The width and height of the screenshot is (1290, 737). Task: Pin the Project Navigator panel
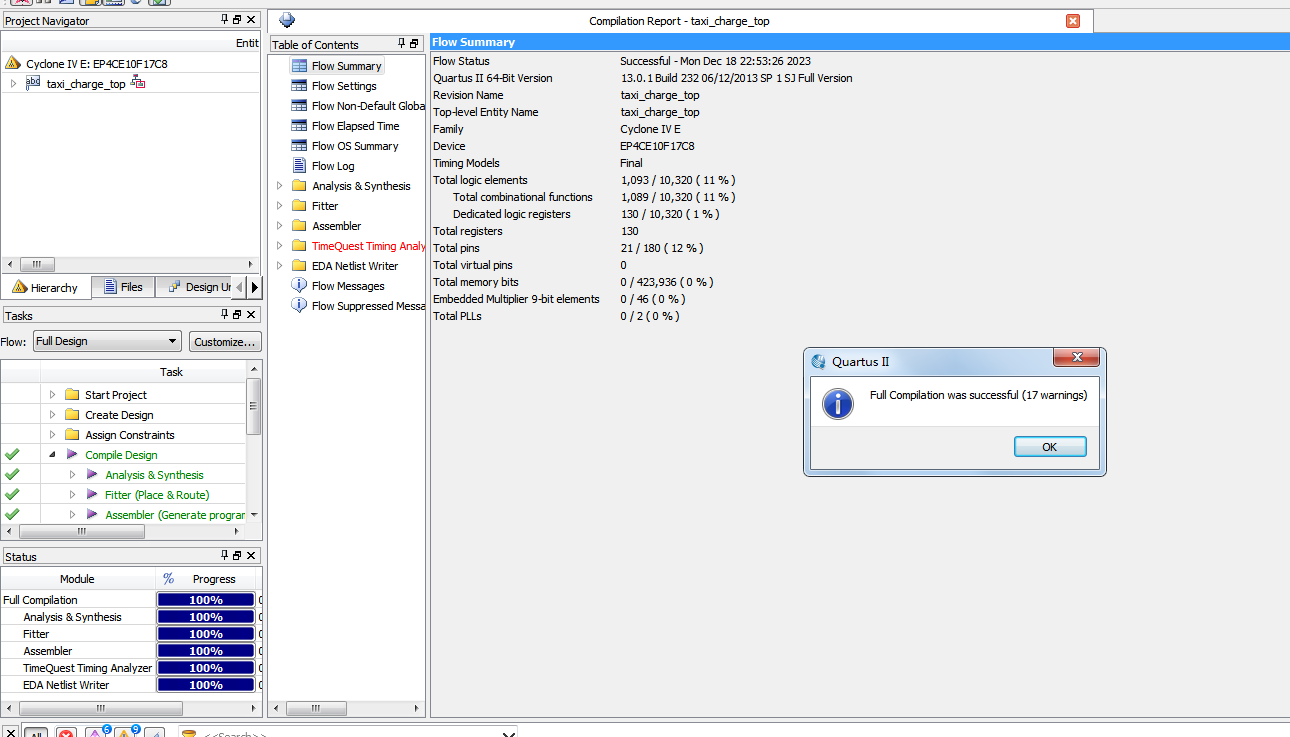224,20
